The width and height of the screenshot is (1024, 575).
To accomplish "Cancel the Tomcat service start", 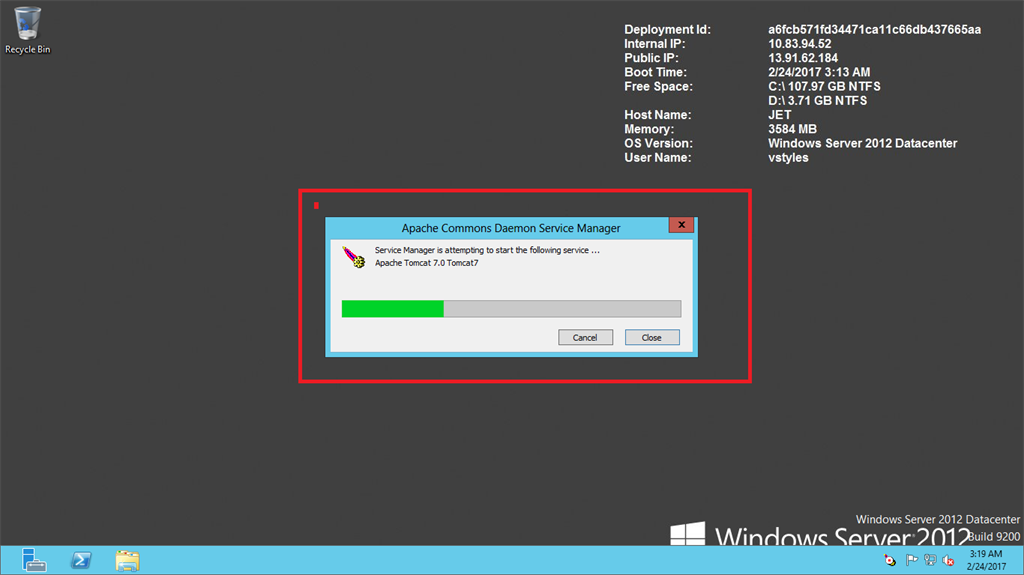I will point(585,337).
